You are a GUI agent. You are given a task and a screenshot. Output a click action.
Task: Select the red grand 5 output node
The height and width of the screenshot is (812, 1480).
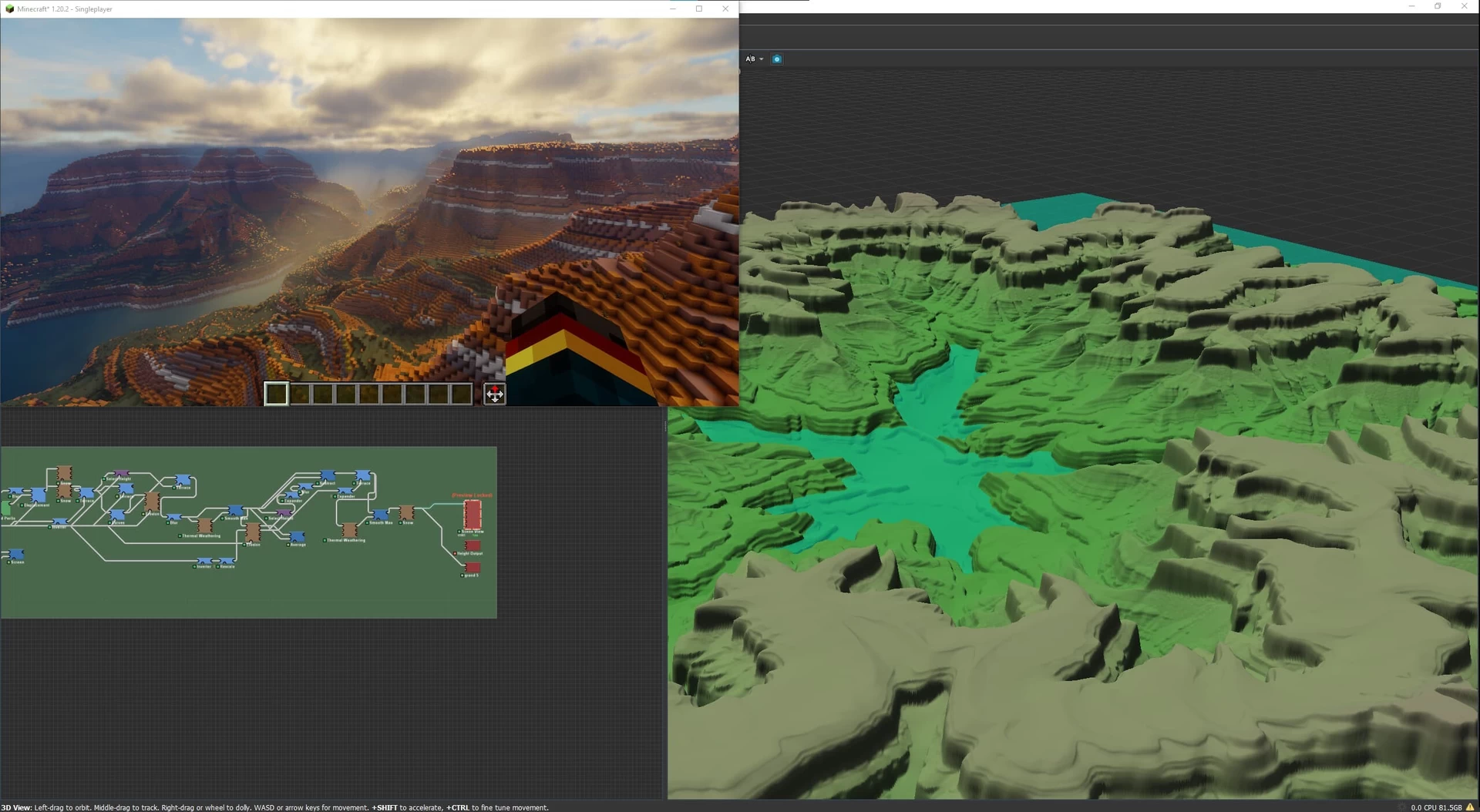pos(473,568)
